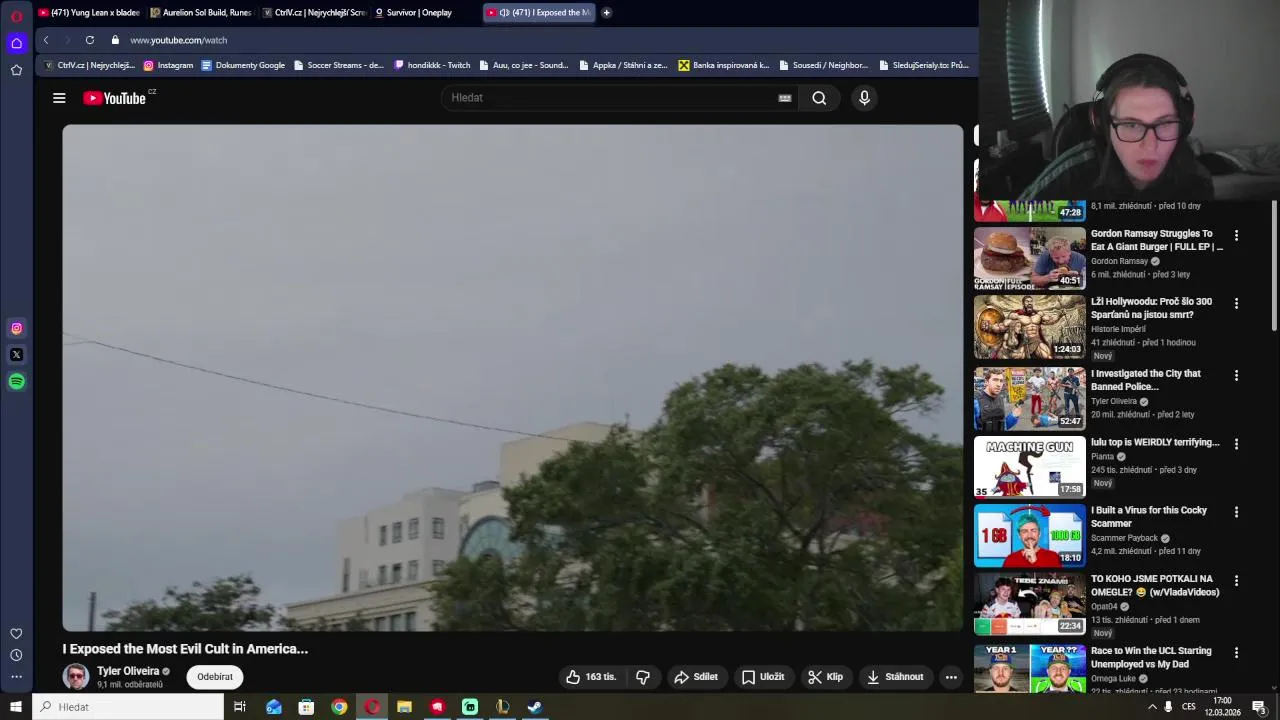Screen dimensions: 1280x720
Task: Click the page vertical scrollbar
Action: click(x=1274, y=265)
